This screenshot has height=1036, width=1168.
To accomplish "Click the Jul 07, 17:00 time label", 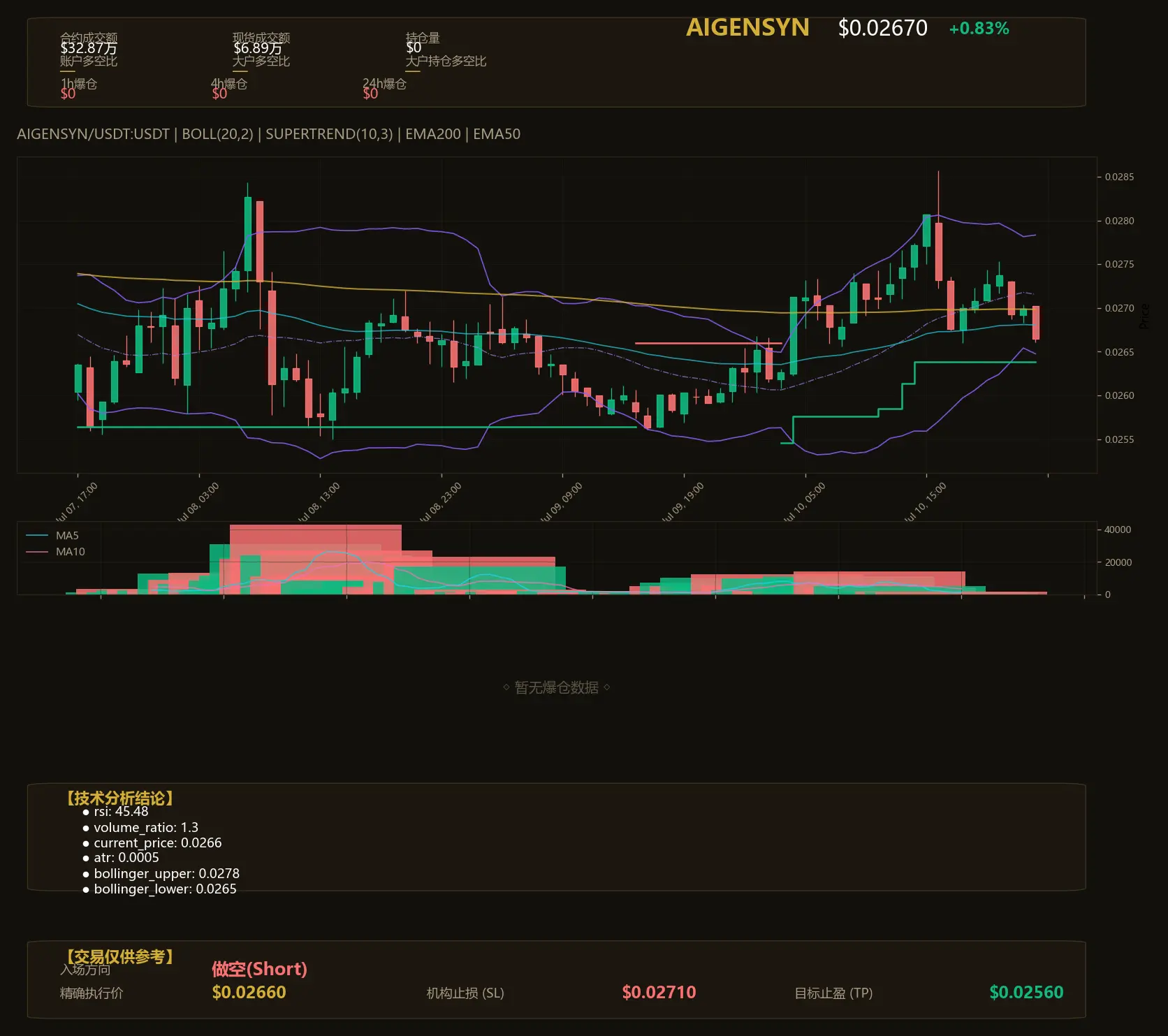I will coord(77,502).
